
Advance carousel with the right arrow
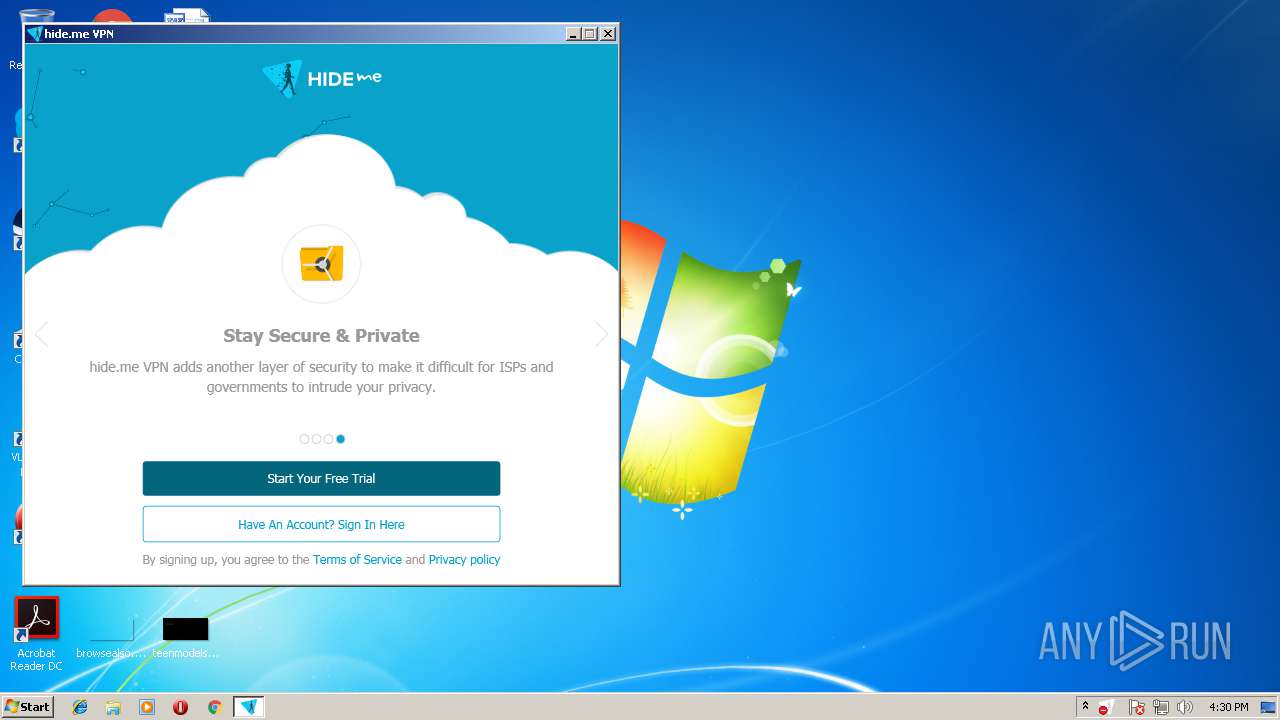tap(601, 335)
